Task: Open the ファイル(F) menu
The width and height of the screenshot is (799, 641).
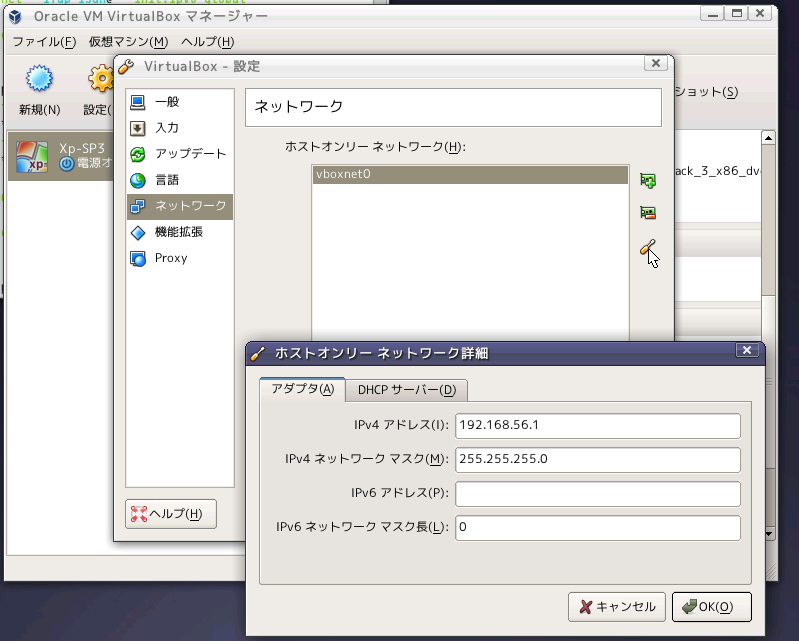Action: (43, 41)
